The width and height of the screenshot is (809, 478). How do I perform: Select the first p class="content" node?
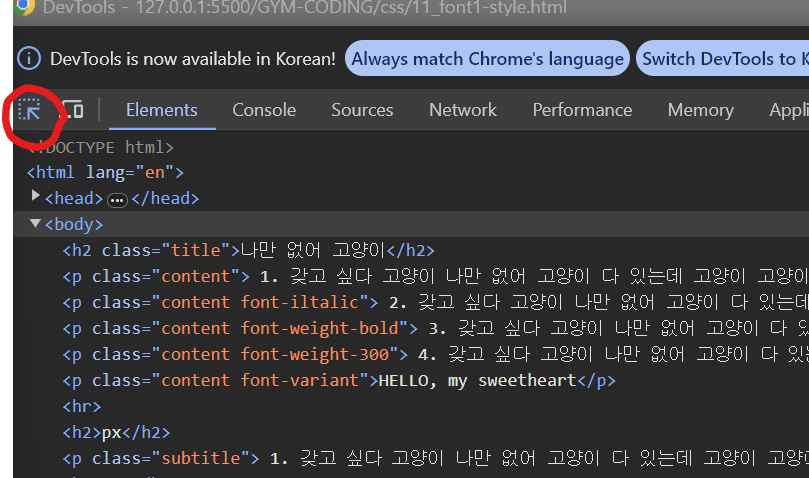tap(435, 276)
